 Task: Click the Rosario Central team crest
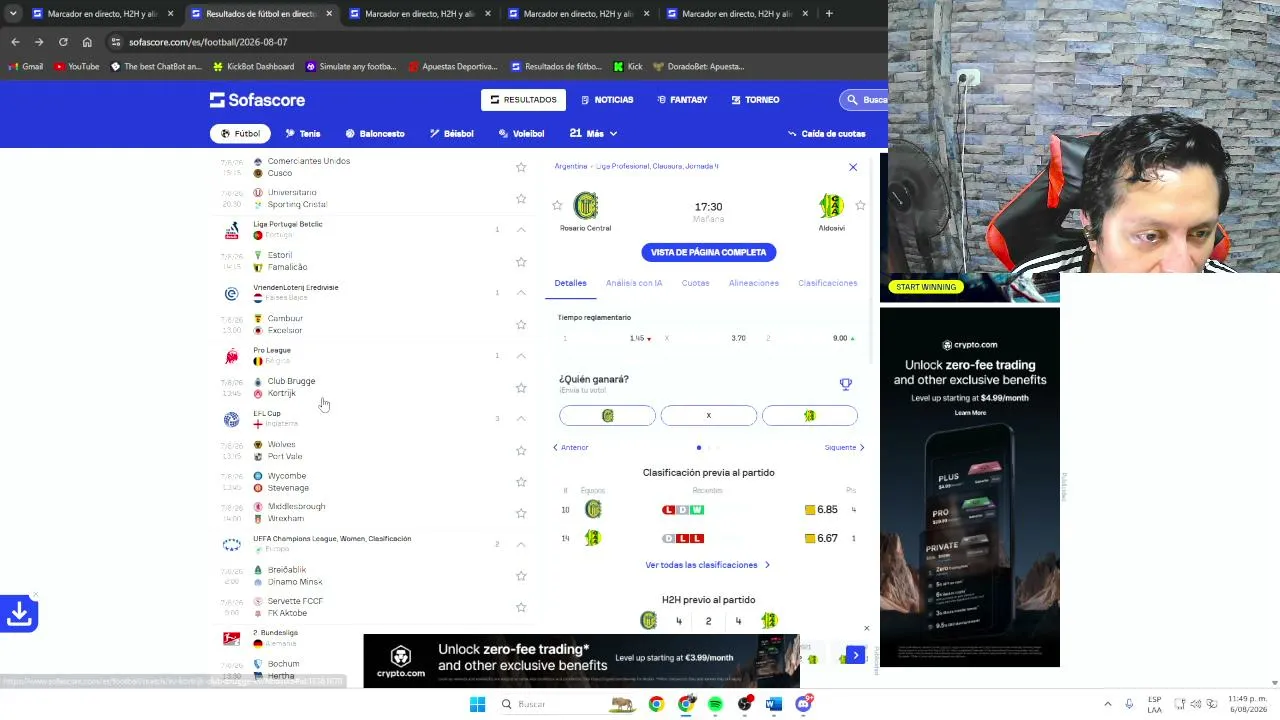[586, 206]
